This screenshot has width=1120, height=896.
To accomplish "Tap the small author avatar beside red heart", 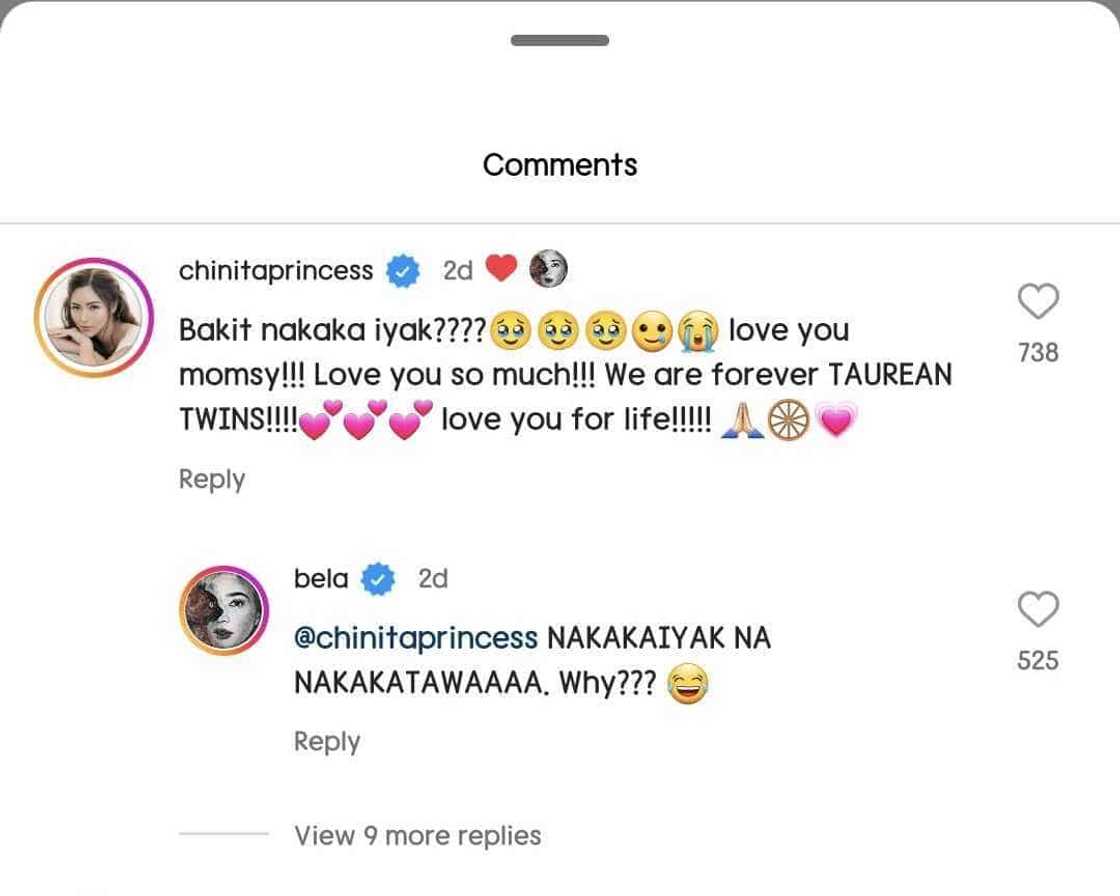I will [x=547, y=268].
